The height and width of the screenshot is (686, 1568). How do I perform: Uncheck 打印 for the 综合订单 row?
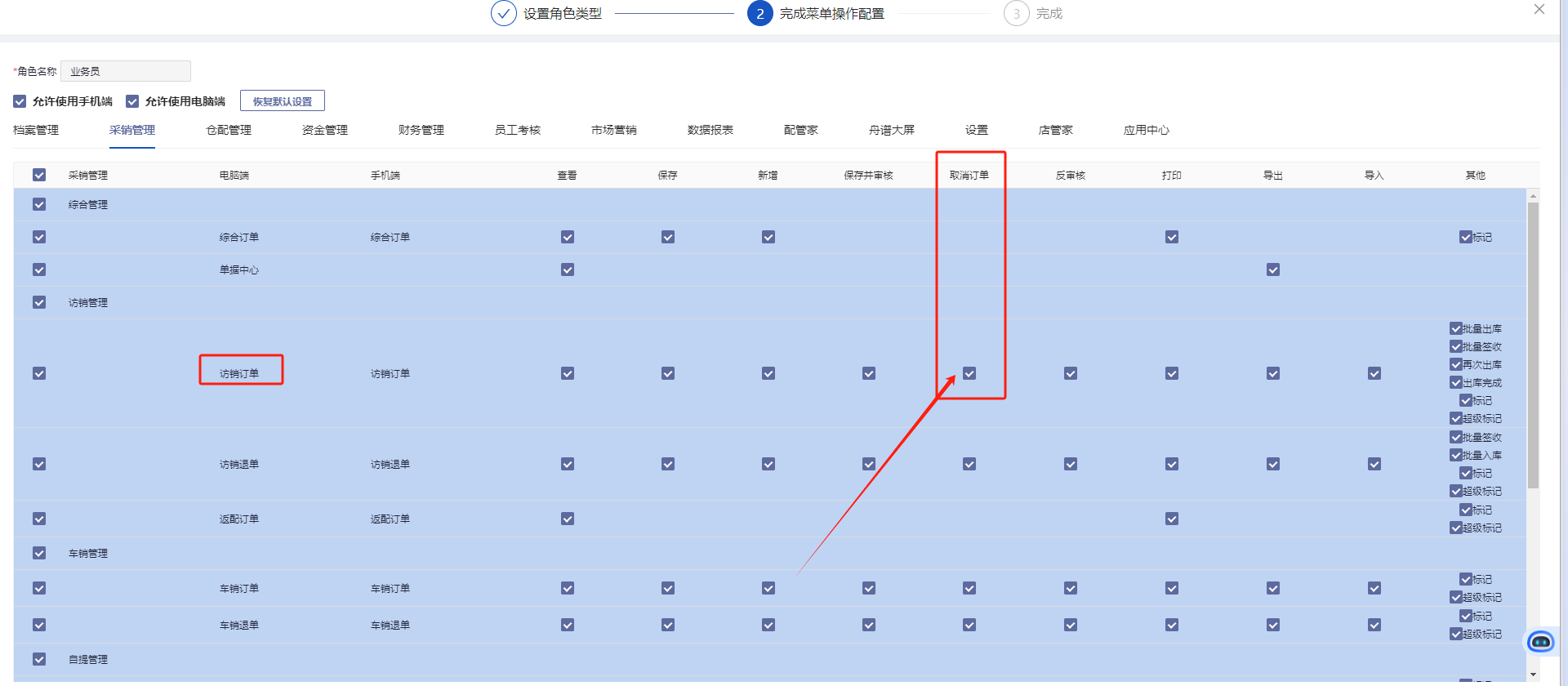(x=1171, y=237)
